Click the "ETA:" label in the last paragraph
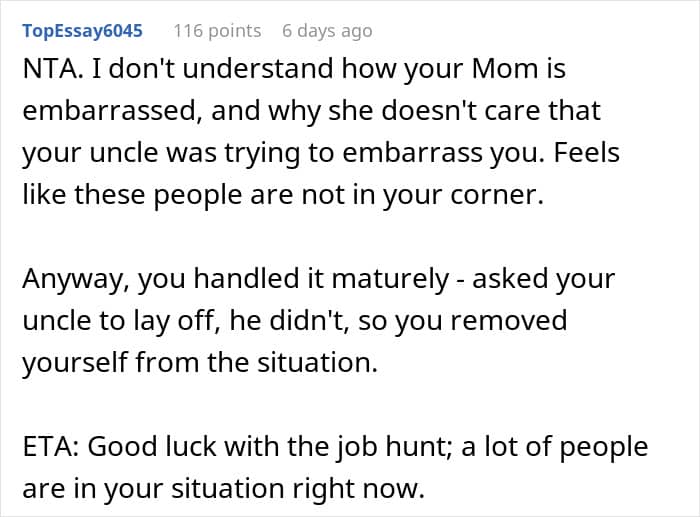700x517 pixels. tap(50, 447)
